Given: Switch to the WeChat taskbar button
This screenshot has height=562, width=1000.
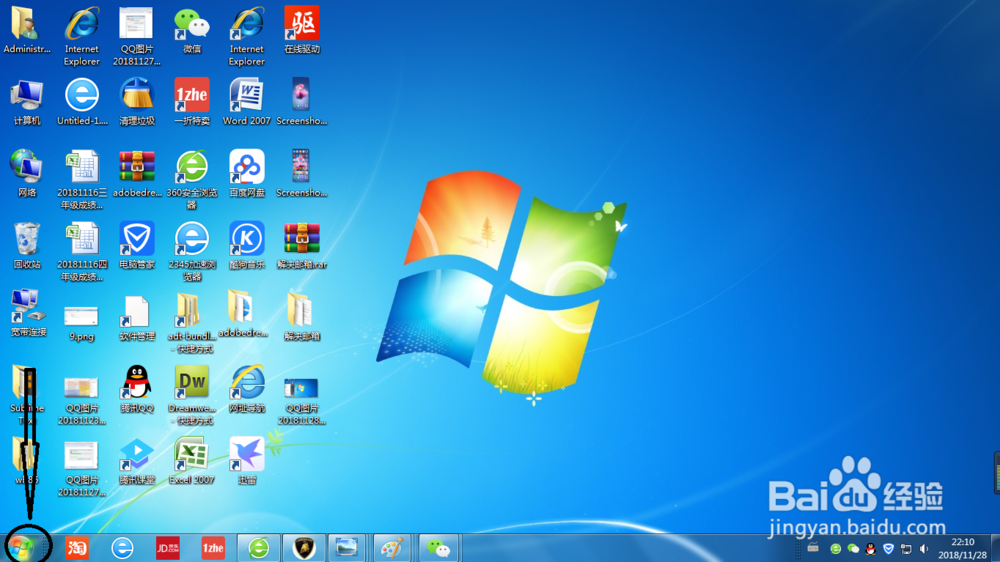Looking at the screenshot, I should [x=438, y=548].
